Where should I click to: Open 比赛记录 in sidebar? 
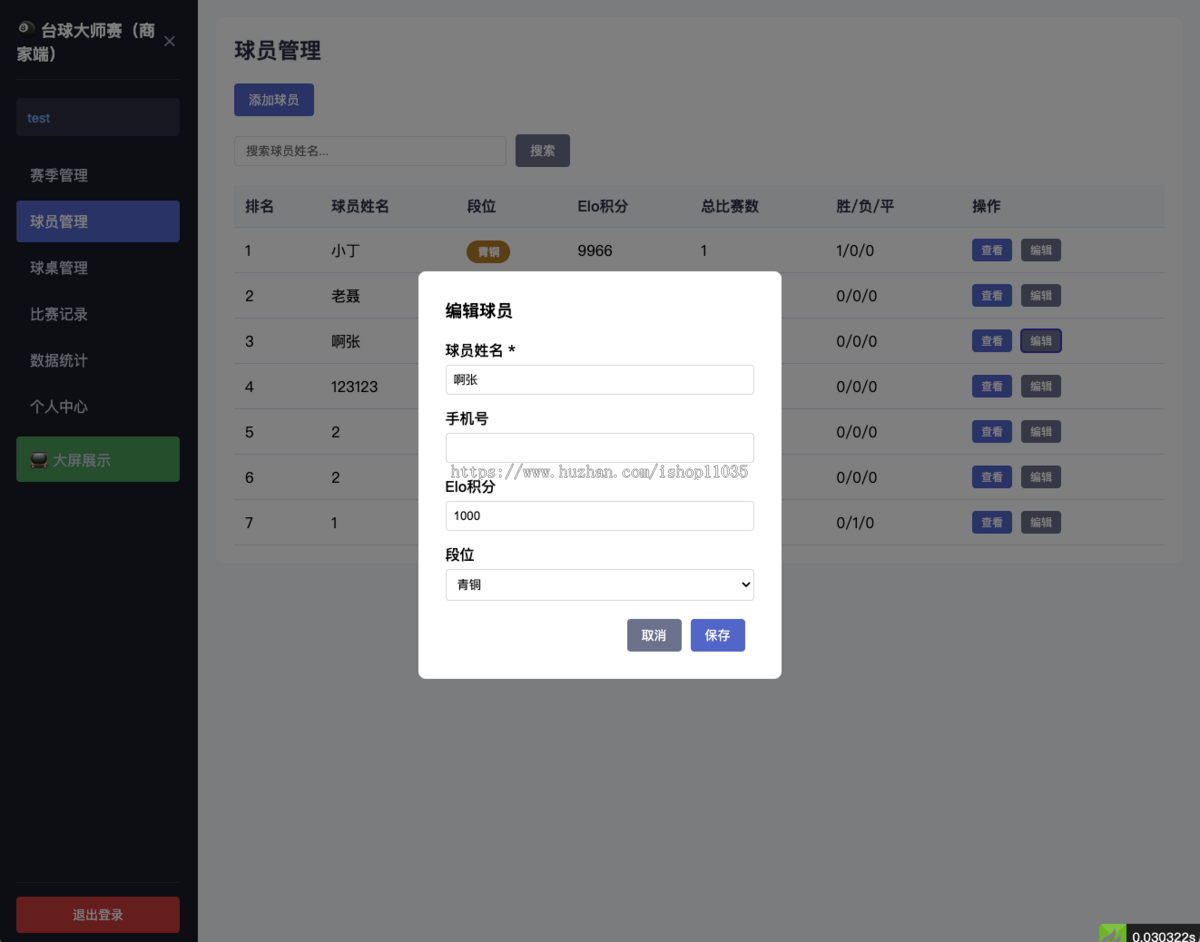[x=98, y=314]
